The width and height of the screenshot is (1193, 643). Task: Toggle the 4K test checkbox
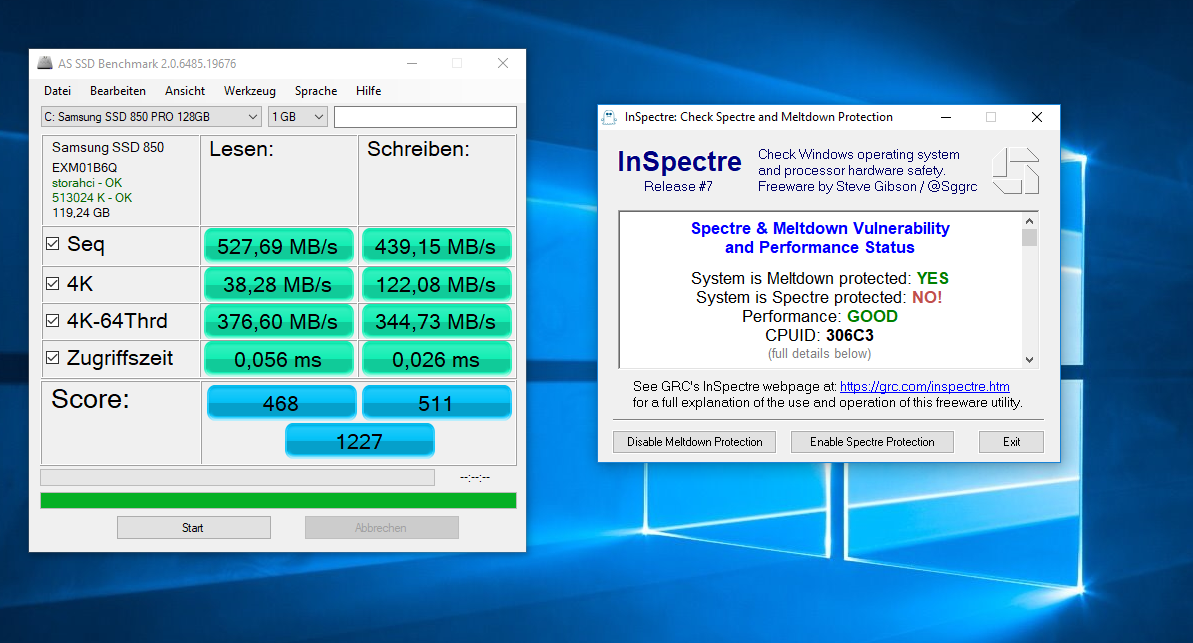[x=52, y=284]
